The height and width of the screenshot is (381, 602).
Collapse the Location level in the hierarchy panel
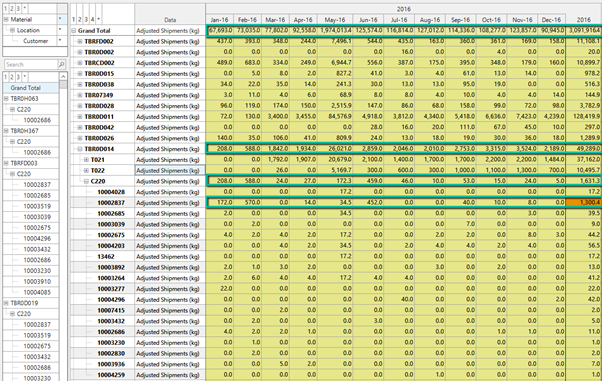pyautogui.click(x=13, y=30)
